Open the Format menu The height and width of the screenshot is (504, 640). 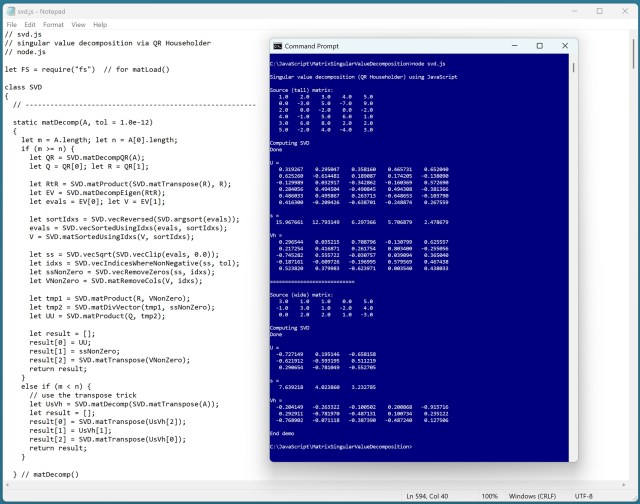point(53,24)
